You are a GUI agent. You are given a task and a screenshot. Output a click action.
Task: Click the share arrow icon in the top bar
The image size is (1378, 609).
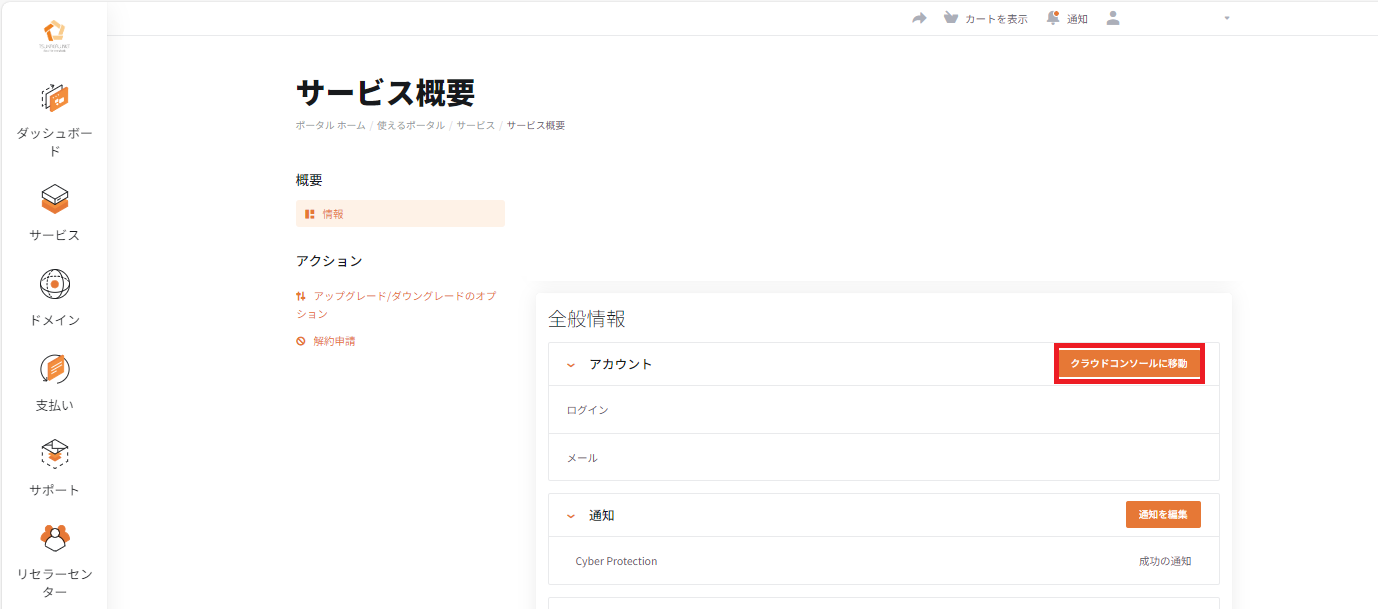pyautogui.click(x=919, y=18)
